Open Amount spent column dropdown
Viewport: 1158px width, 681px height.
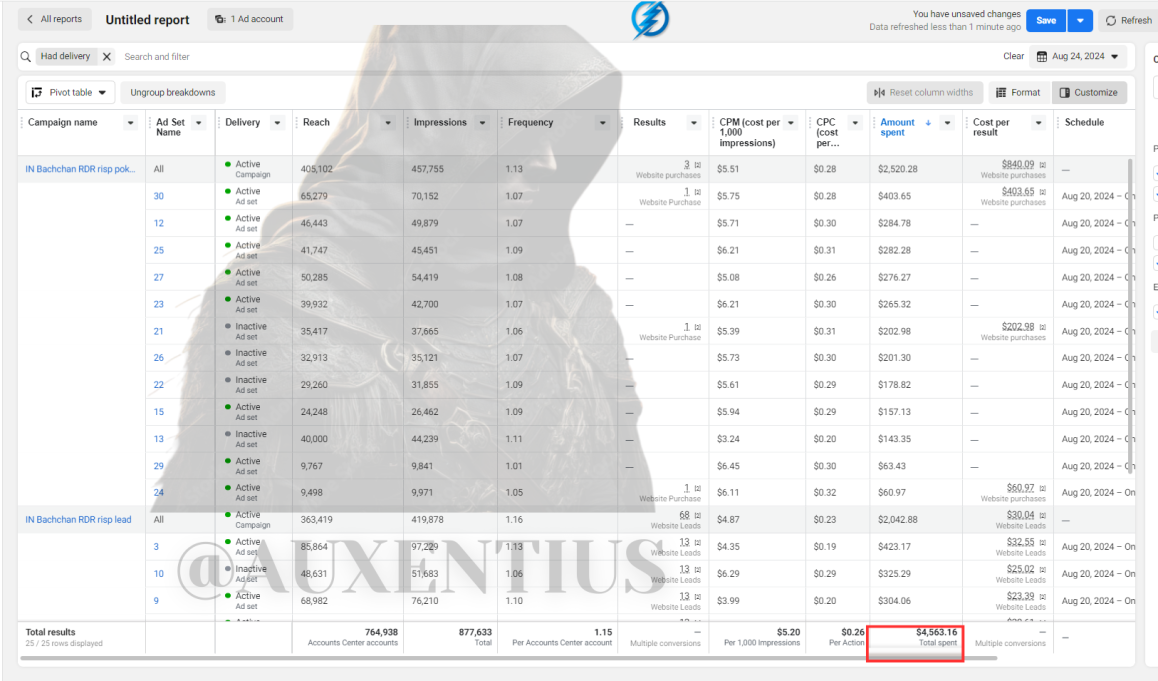click(948, 123)
